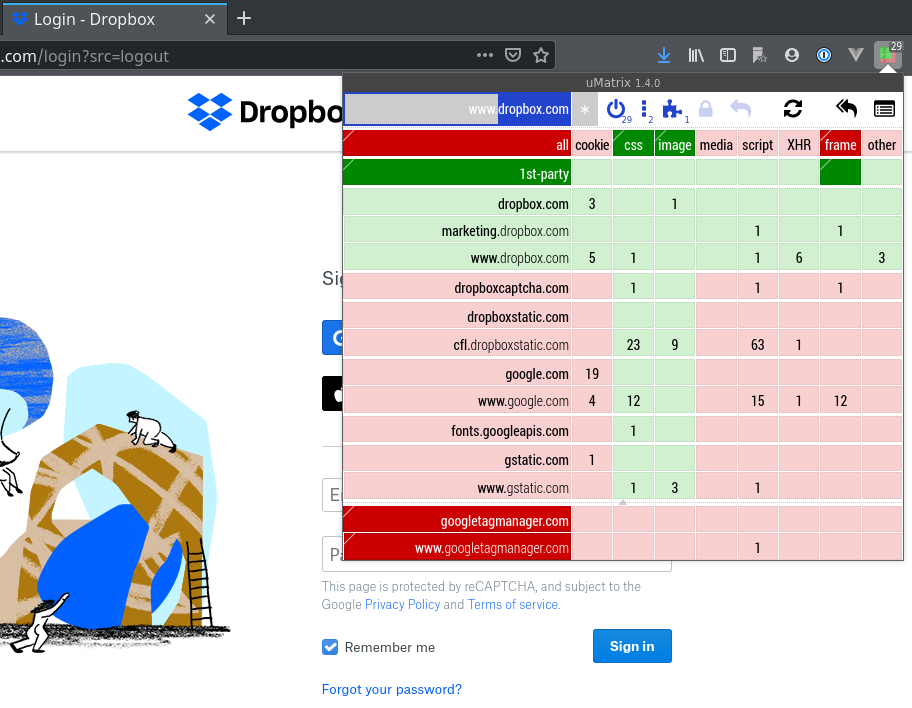Bookmark this page with the star
Image resolution: width=912 pixels, height=708 pixels.
[541, 55]
